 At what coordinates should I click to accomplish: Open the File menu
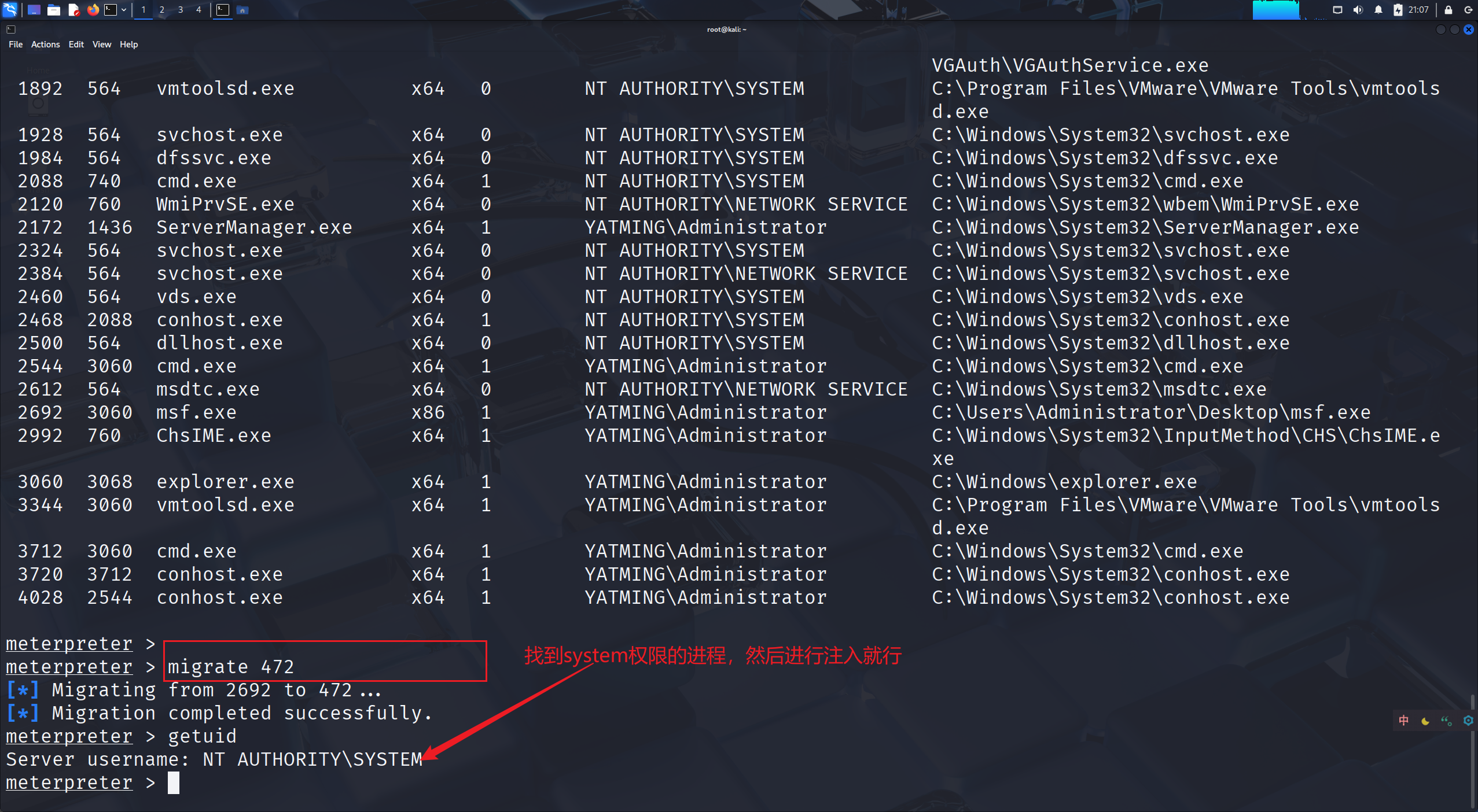pos(16,45)
